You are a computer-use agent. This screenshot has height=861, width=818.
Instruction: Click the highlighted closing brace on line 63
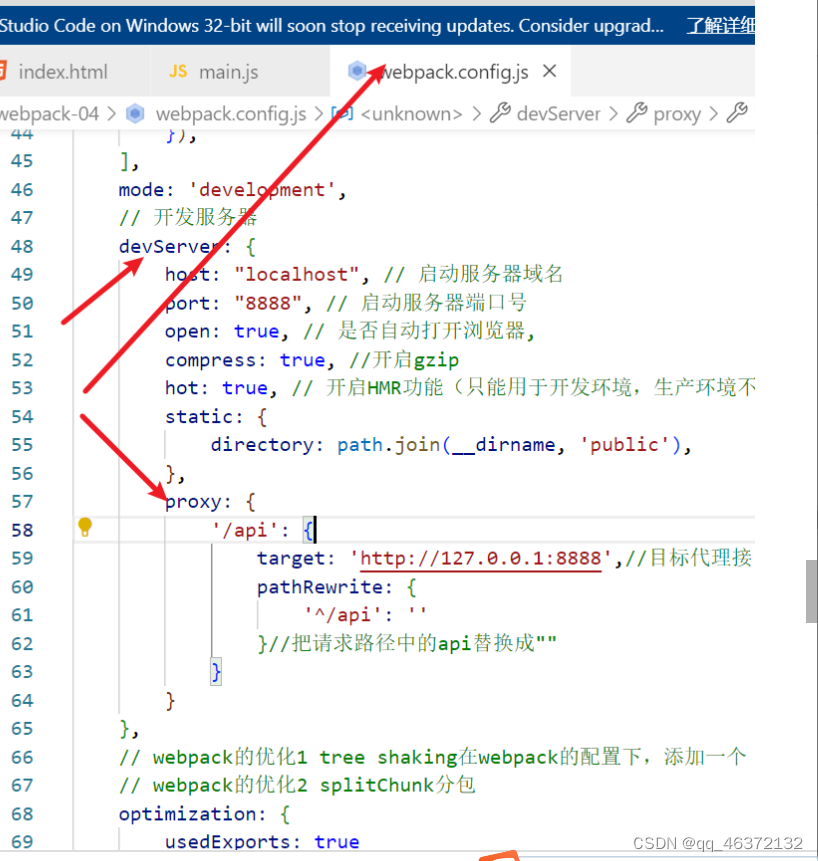click(216, 672)
